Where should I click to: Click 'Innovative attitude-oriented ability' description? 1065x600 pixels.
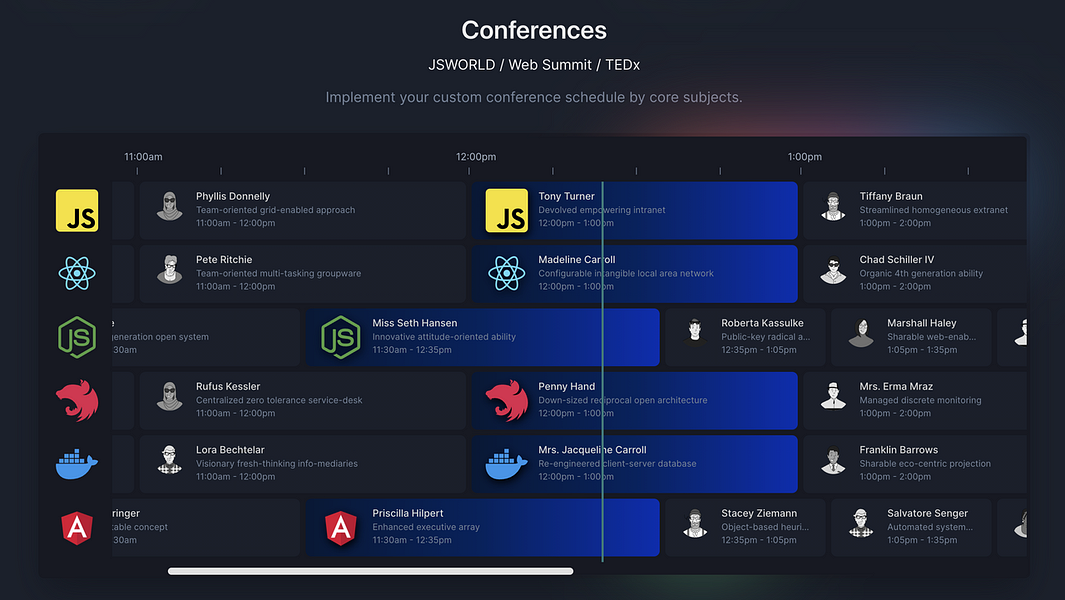click(444, 336)
